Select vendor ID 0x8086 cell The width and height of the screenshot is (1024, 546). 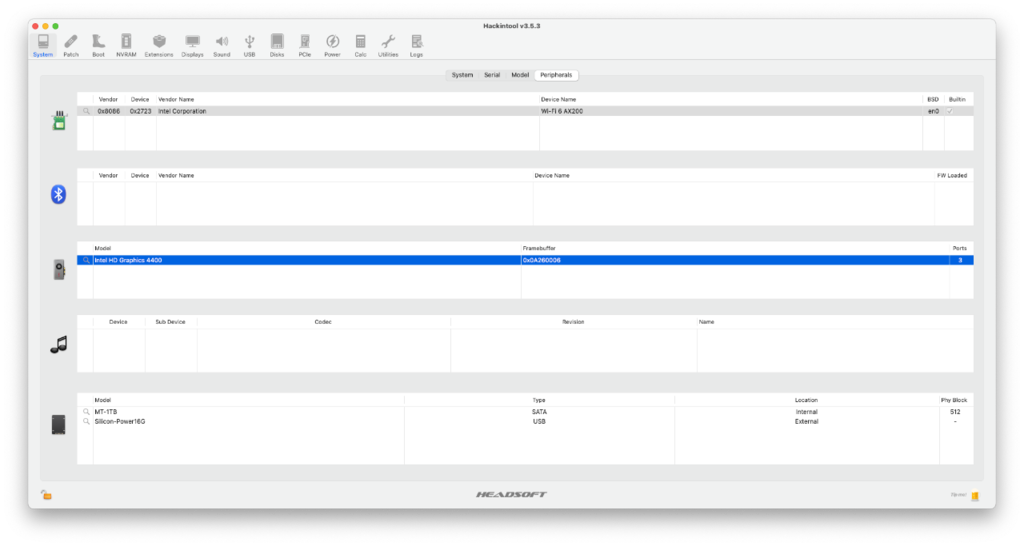109,112
